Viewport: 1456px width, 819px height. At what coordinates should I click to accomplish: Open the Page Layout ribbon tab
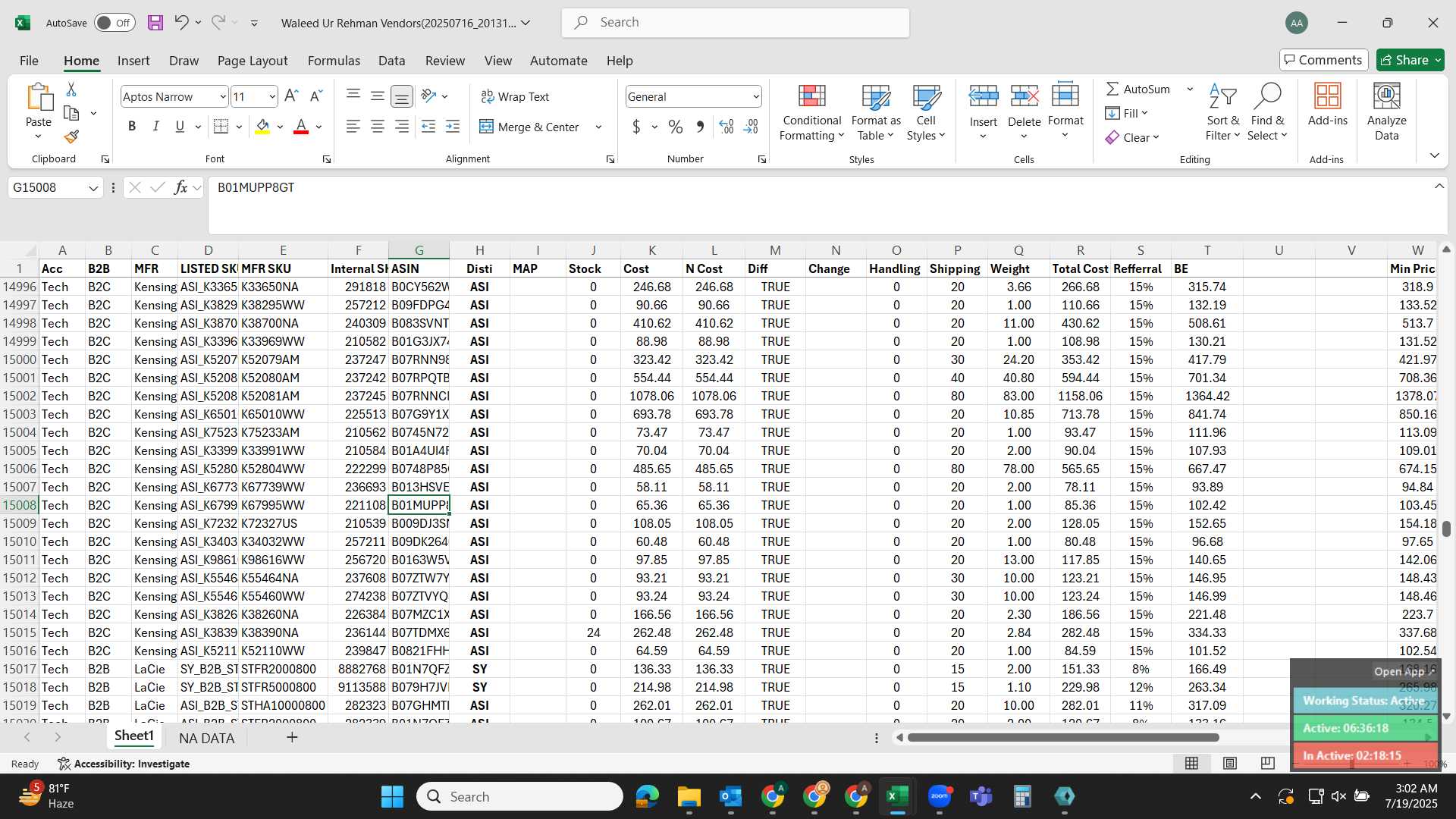coord(253,61)
